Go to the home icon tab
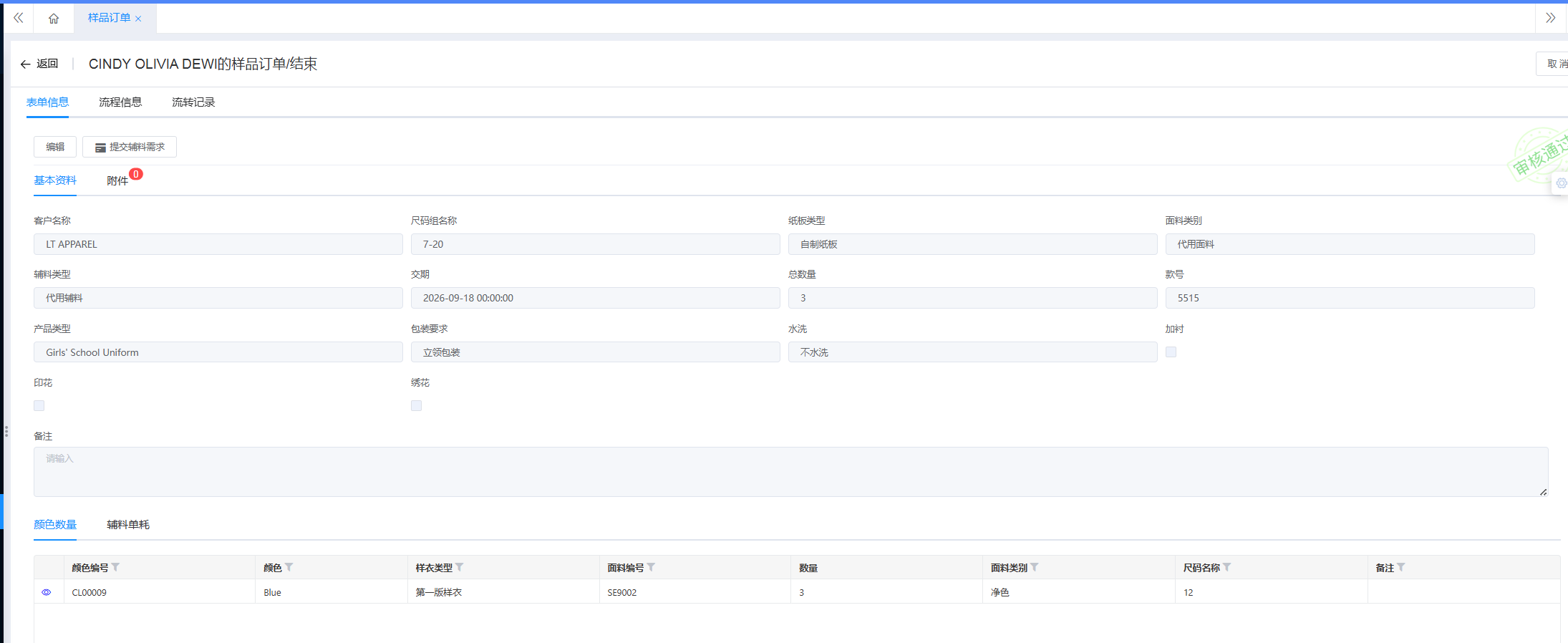1568x643 pixels. pyautogui.click(x=54, y=19)
